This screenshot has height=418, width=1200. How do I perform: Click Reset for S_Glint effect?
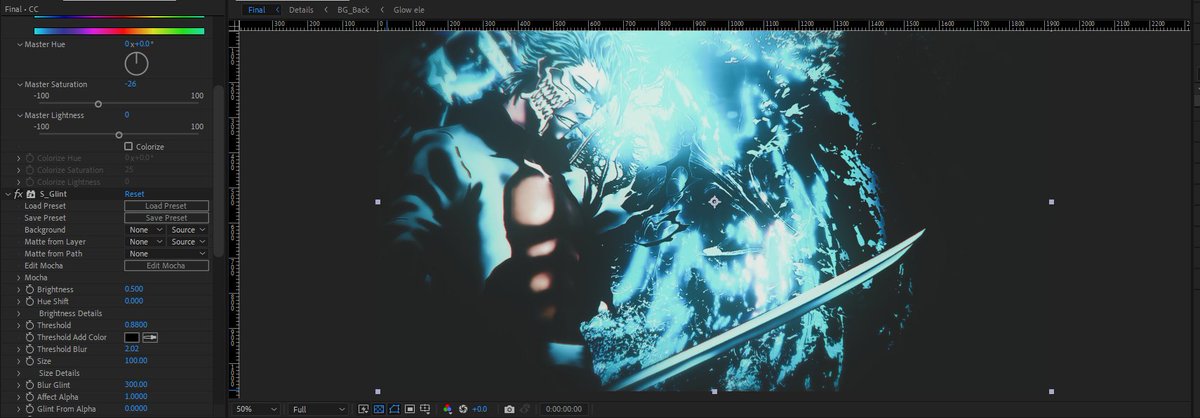135,193
